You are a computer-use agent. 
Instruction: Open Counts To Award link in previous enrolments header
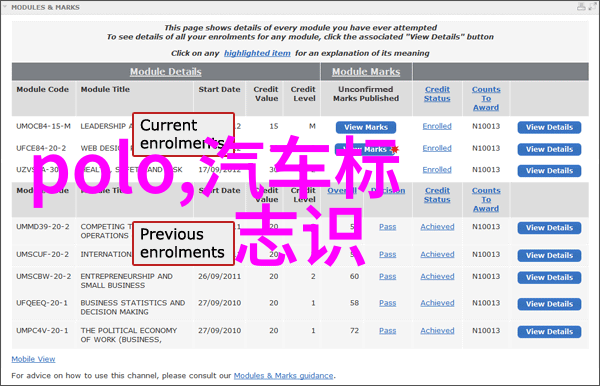point(486,199)
